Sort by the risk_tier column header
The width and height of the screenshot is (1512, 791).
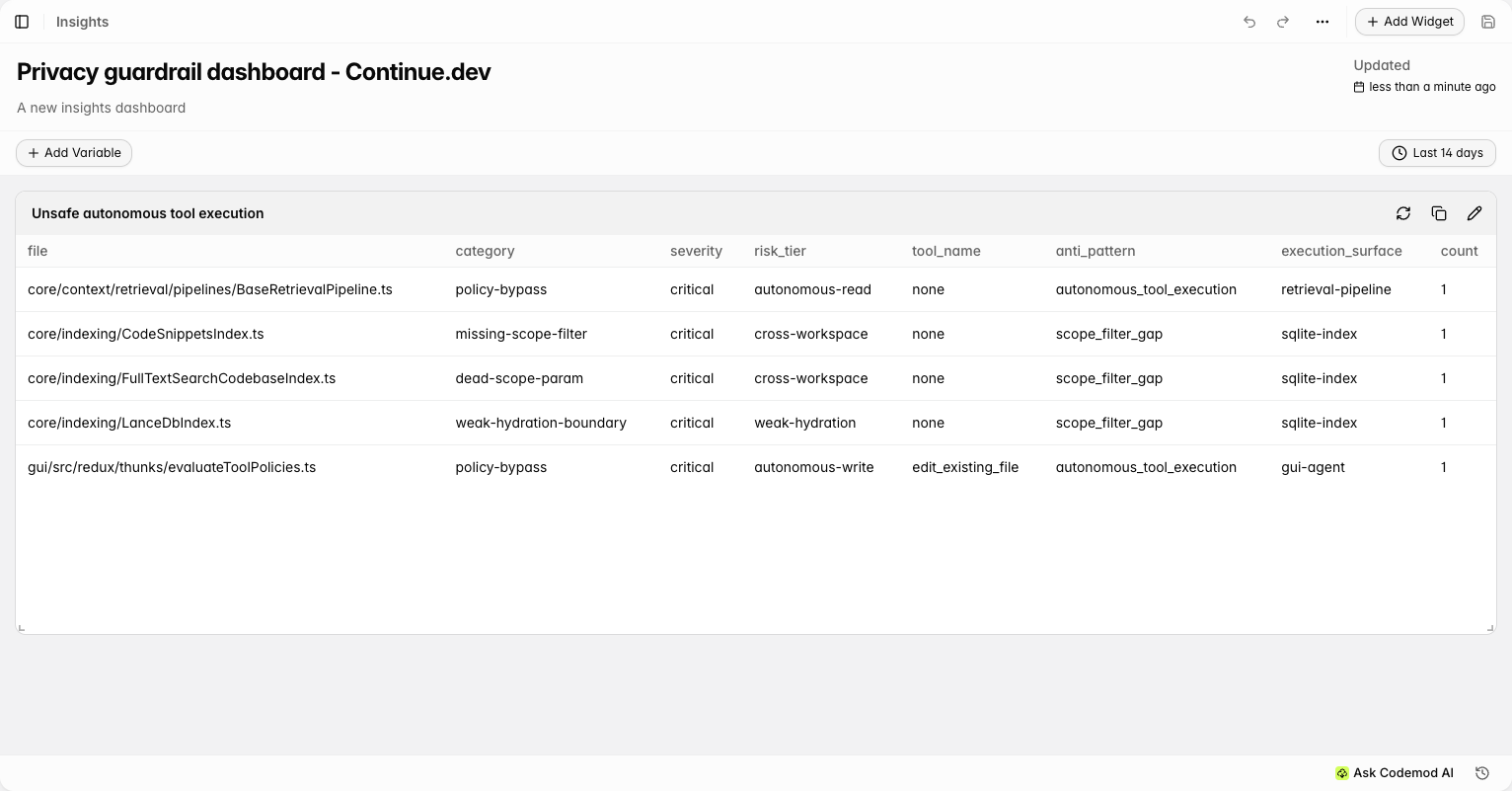click(780, 251)
